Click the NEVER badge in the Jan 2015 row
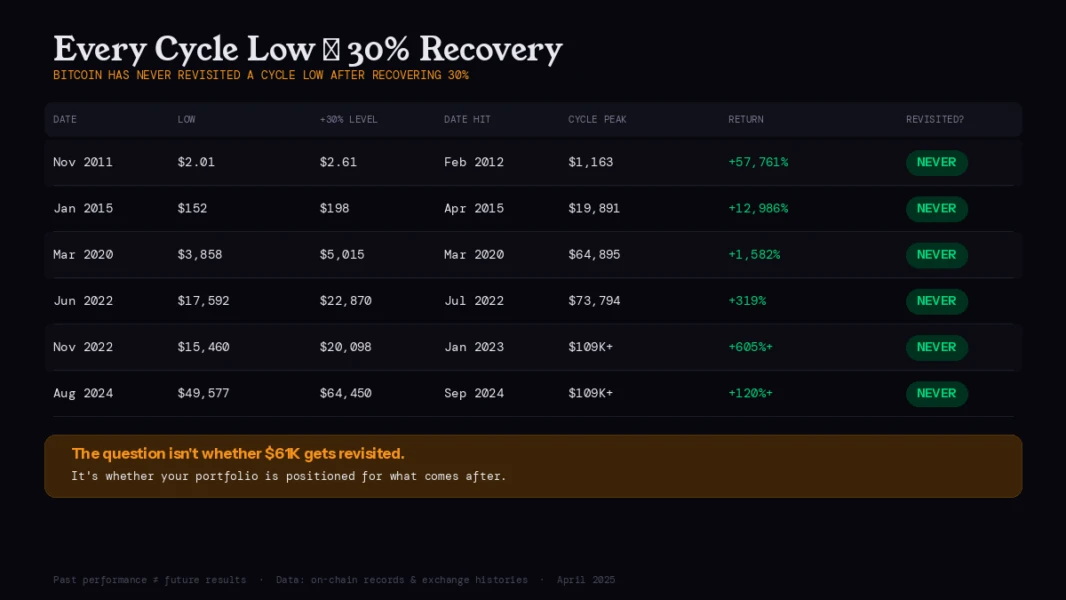The height and width of the screenshot is (600, 1066). tap(936, 209)
